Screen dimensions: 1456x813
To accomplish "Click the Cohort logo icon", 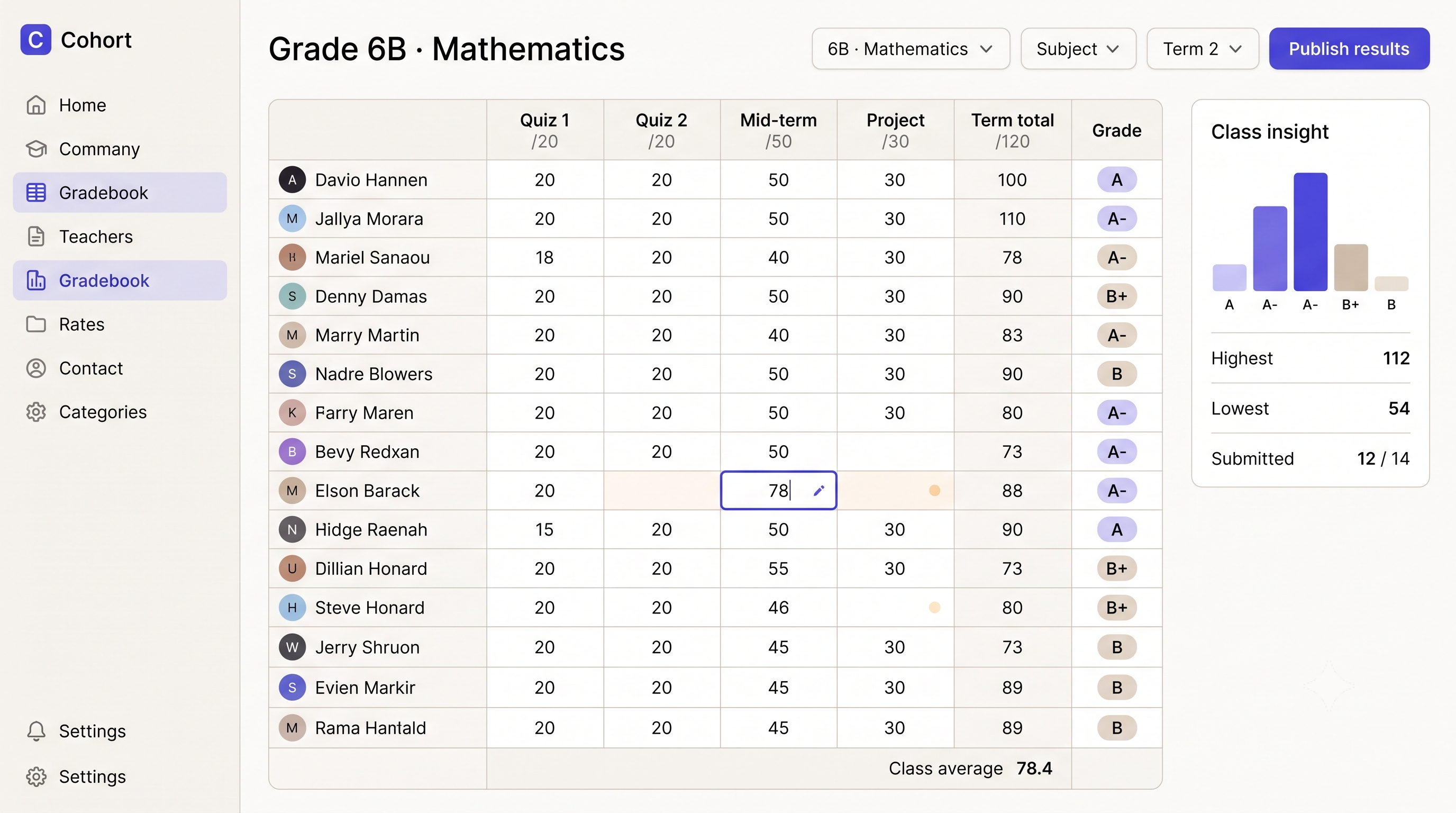I will click(x=35, y=40).
